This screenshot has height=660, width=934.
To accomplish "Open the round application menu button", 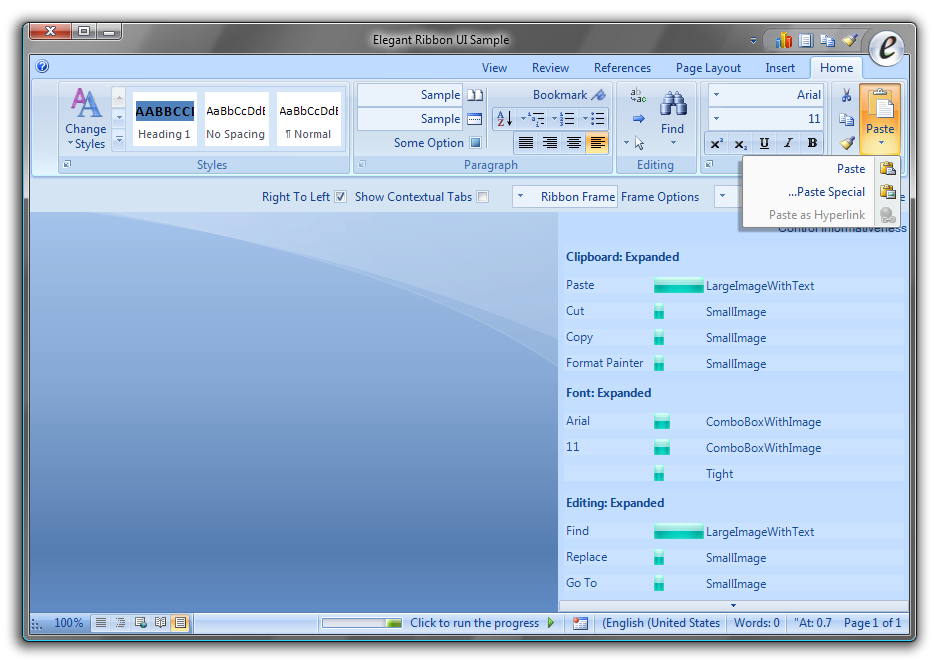I will [886, 47].
